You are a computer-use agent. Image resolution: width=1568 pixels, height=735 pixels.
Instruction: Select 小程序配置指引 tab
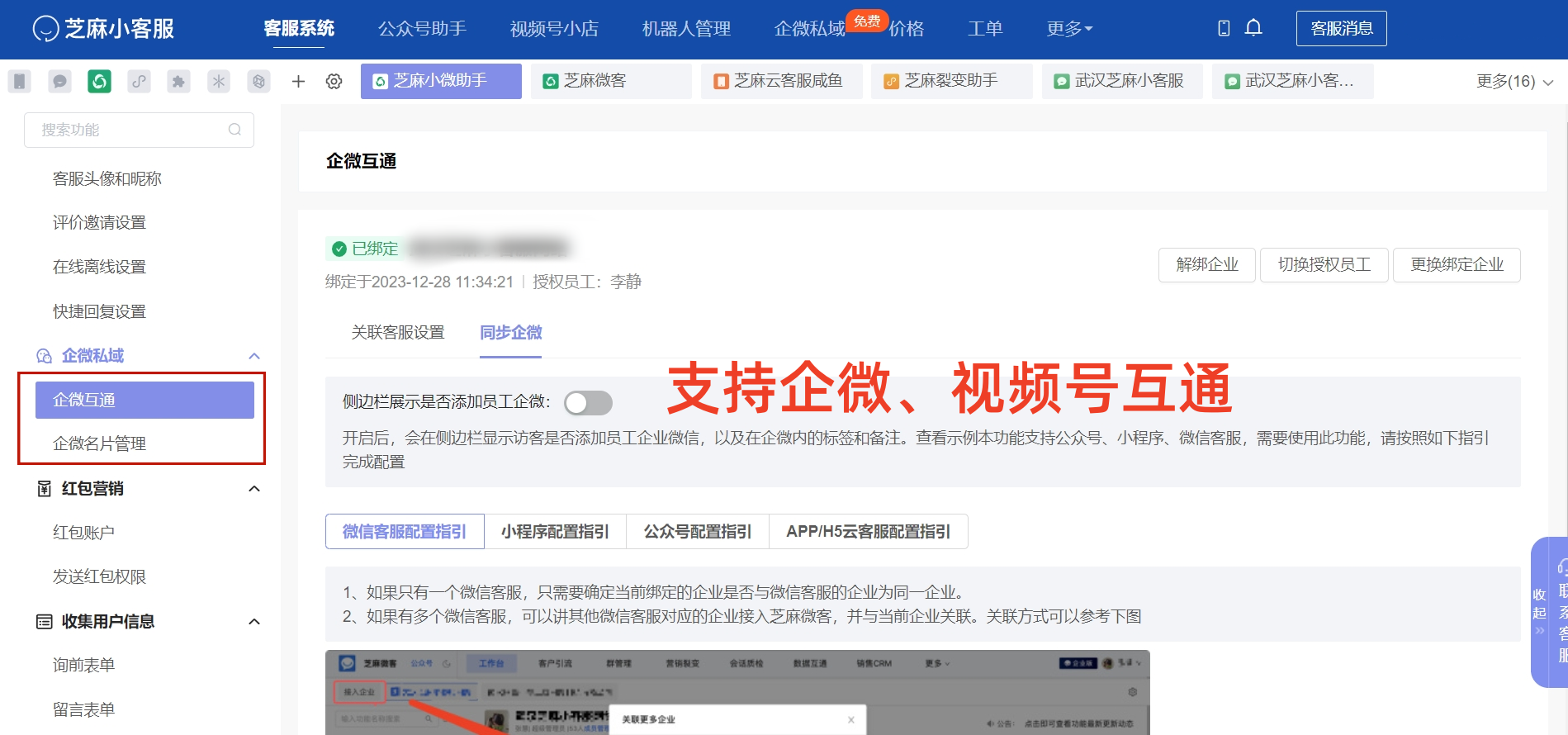pos(555,532)
